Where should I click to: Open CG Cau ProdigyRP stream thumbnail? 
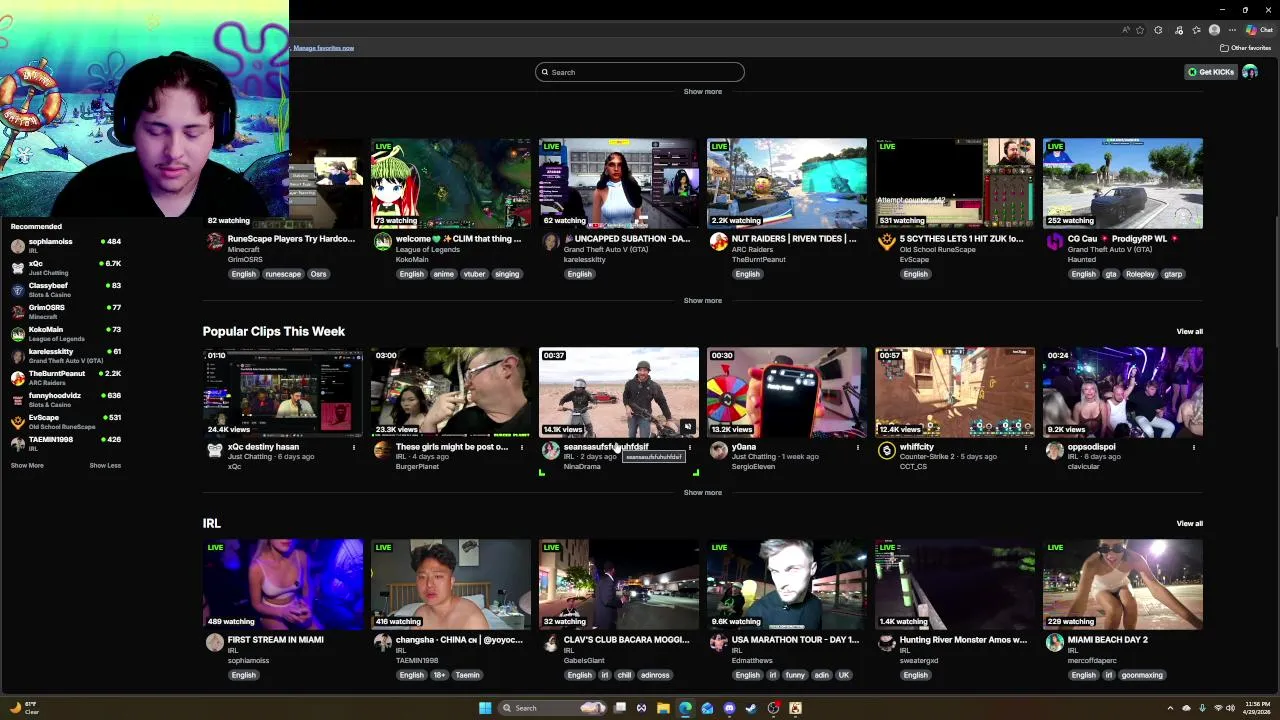pos(1123,183)
